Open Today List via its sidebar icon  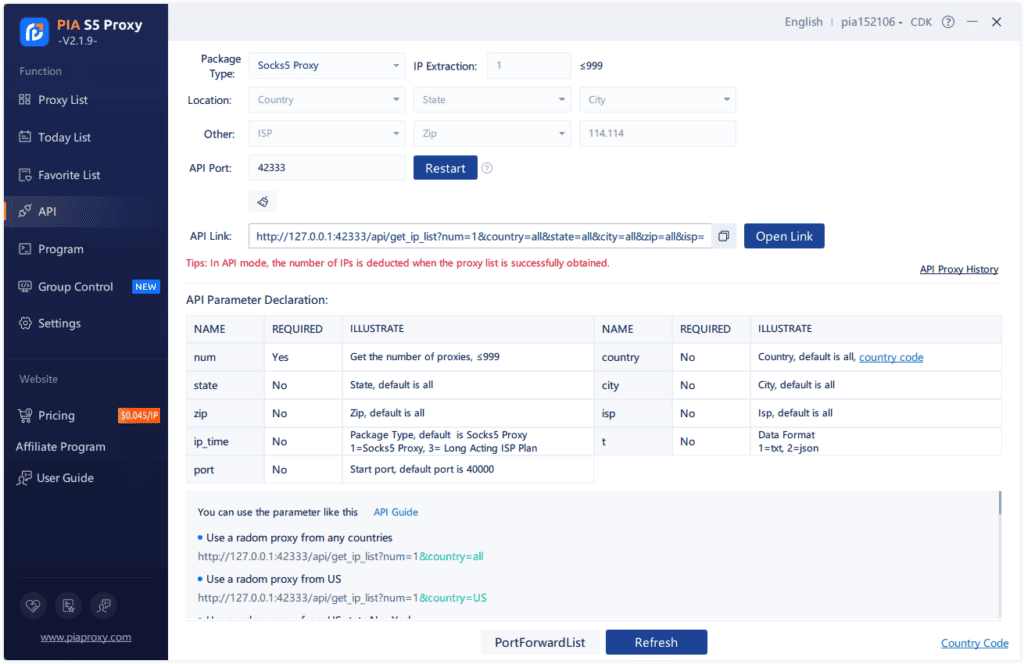[24, 137]
